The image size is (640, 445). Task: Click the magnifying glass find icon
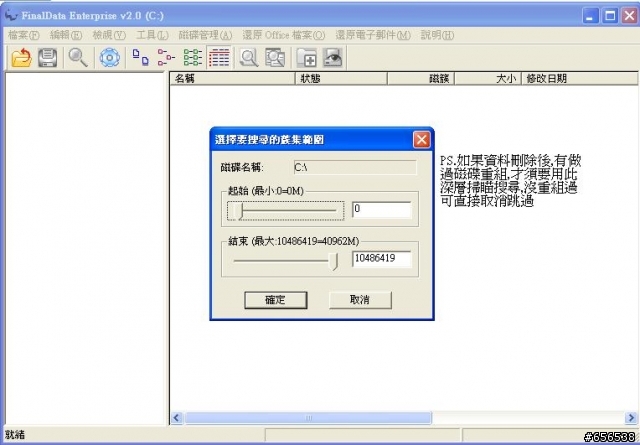click(x=78, y=58)
